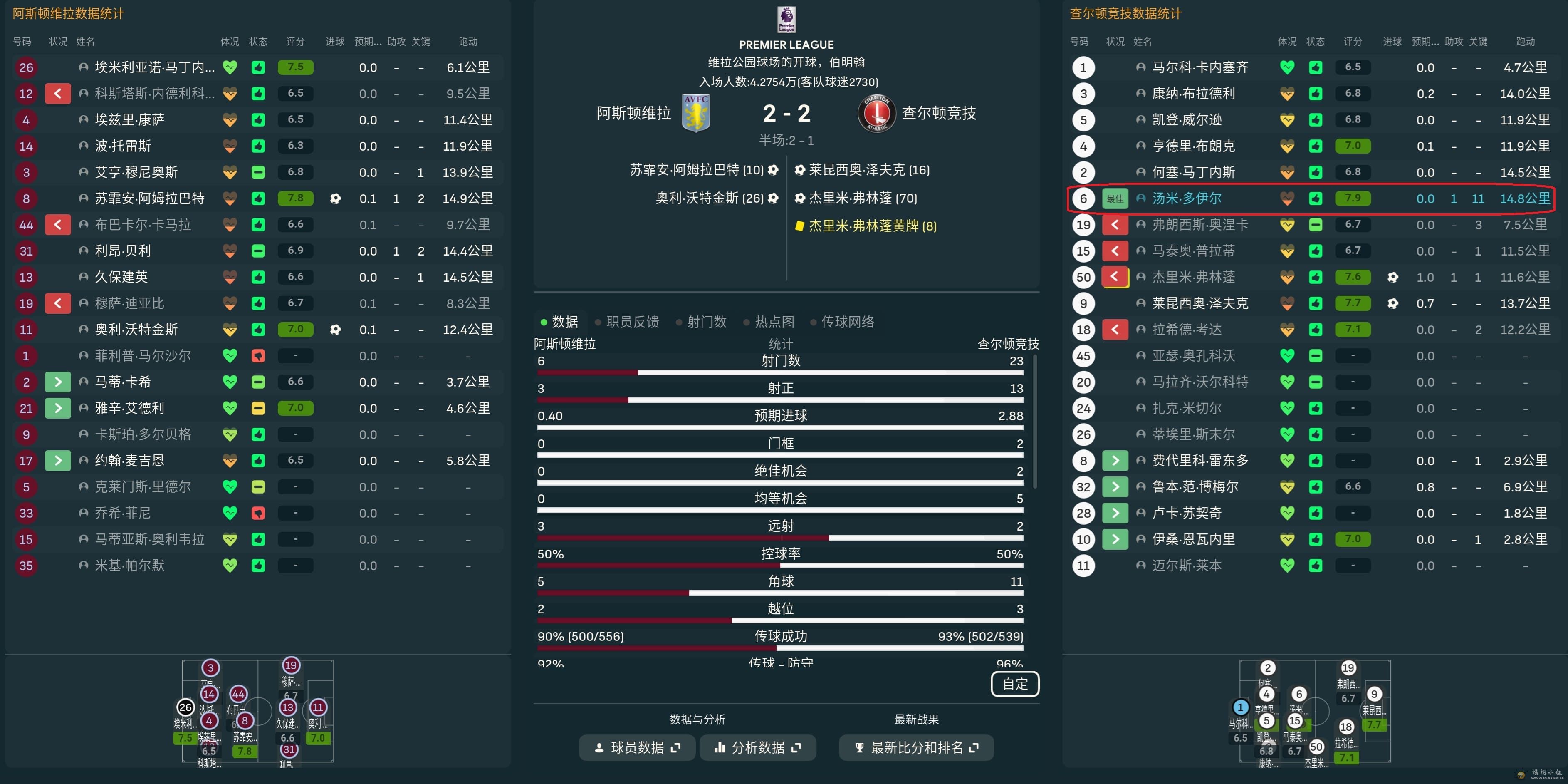Click number 19 marker on Aston Villa pitch
Screen dimensions: 1568x784
click(x=290, y=666)
